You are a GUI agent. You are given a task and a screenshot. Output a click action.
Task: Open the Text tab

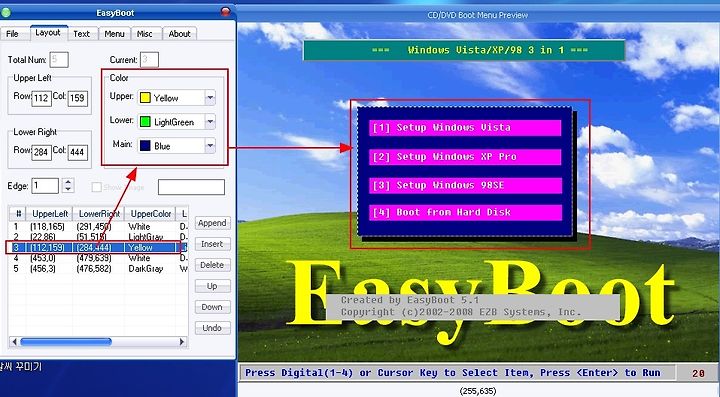click(81, 34)
